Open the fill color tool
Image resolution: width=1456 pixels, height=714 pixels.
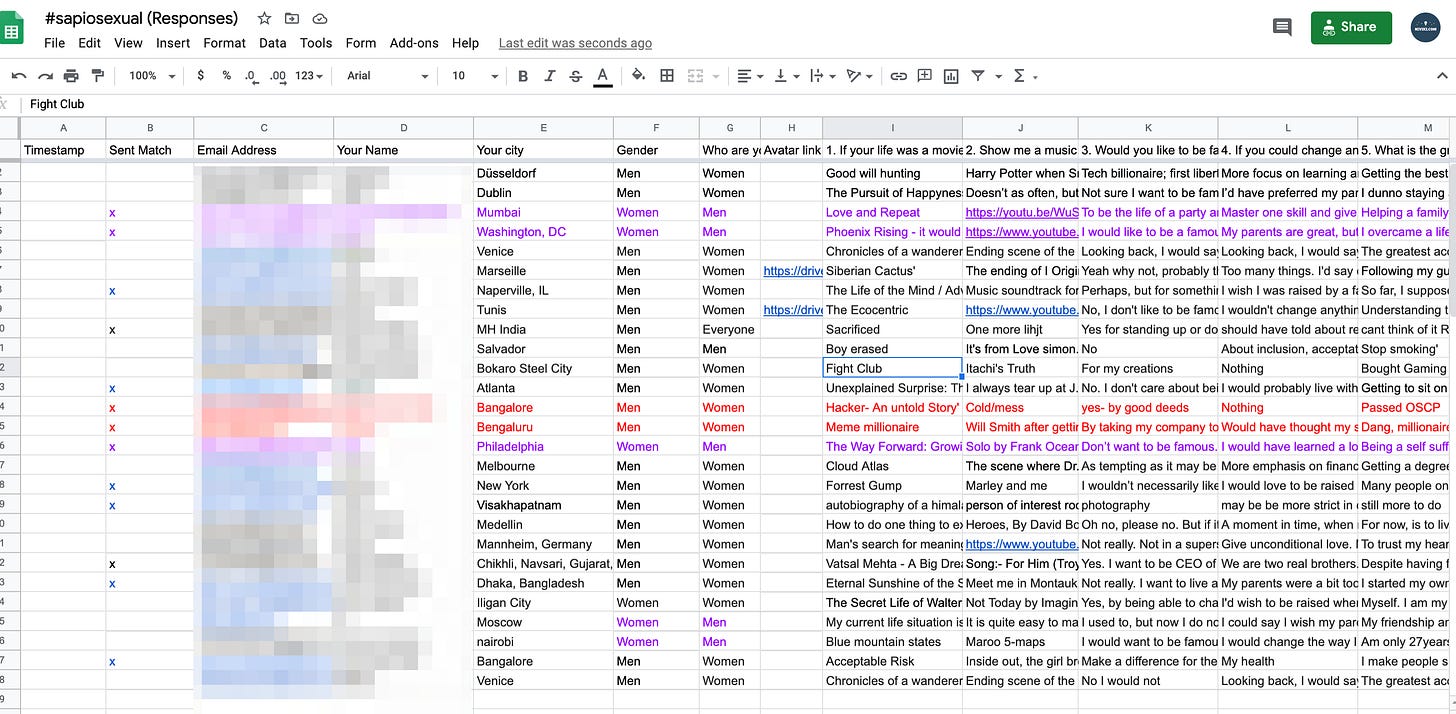(x=639, y=75)
